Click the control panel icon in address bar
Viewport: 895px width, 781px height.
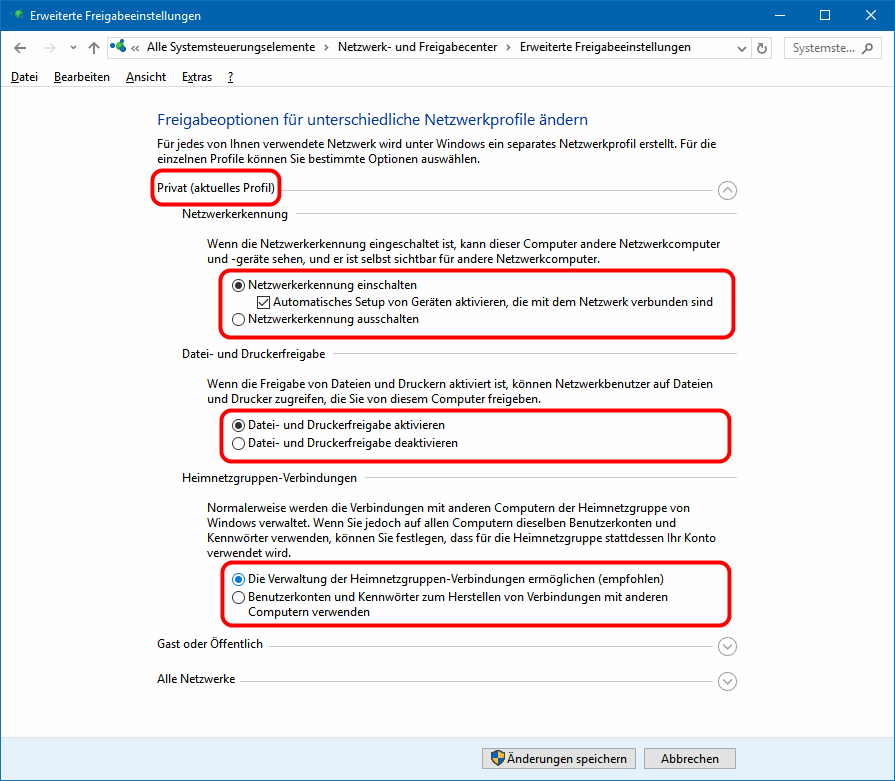pyautogui.click(x=119, y=47)
